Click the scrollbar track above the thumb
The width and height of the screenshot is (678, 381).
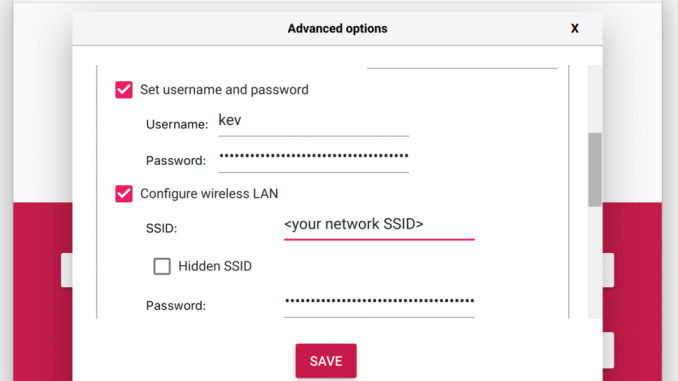pos(595,99)
